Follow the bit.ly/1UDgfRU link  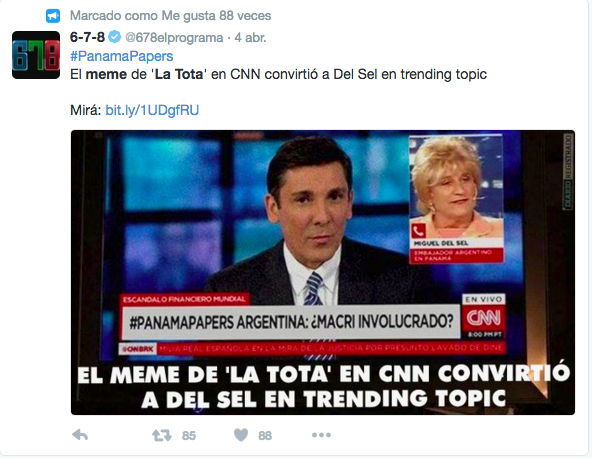[152, 110]
